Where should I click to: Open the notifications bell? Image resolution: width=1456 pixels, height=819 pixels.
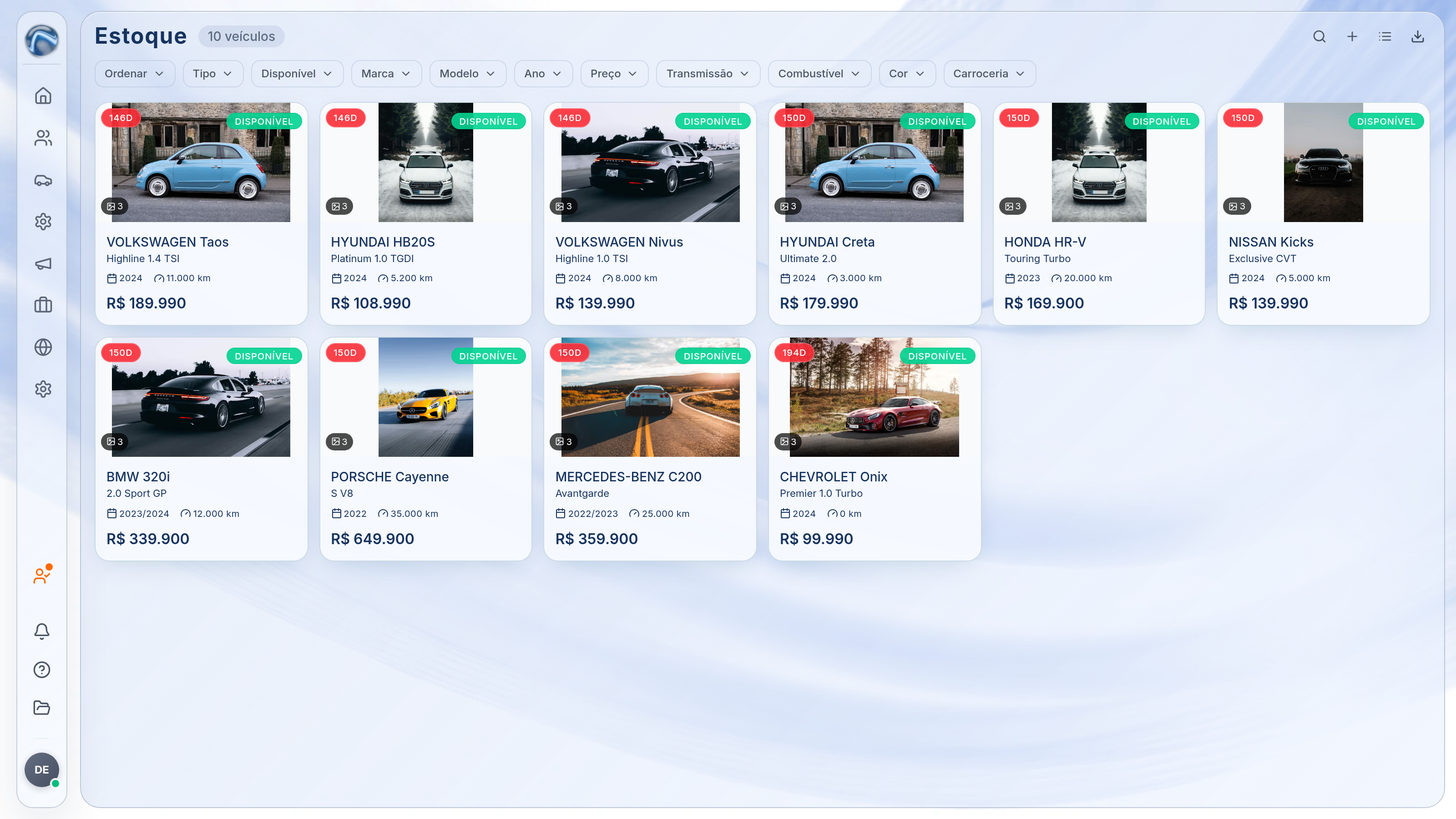click(x=42, y=631)
